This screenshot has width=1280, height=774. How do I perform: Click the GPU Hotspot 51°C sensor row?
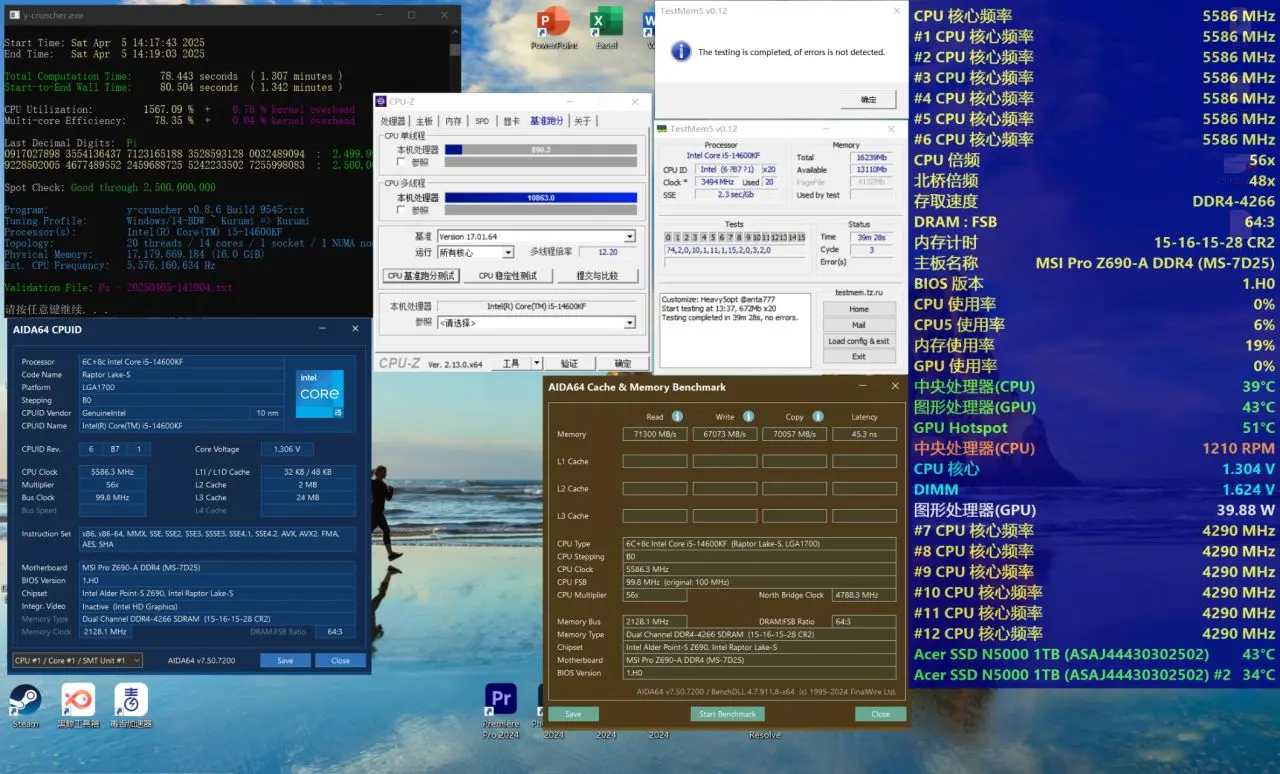(1094, 428)
